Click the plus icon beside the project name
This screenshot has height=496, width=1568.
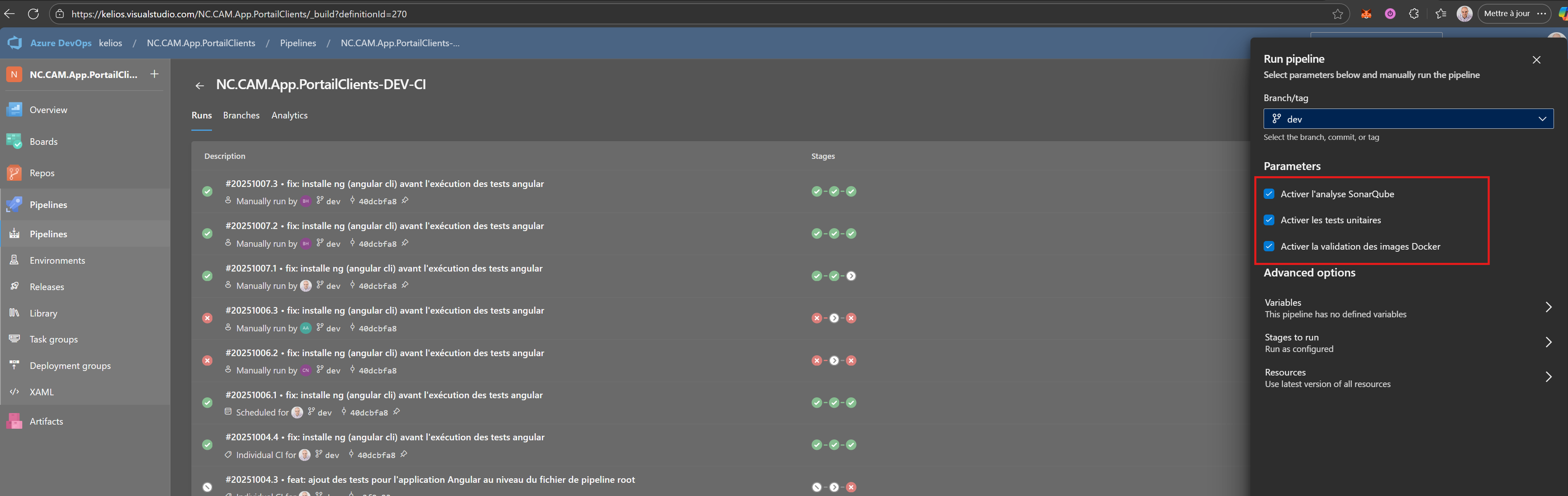pyautogui.click(x=155, y=74)
